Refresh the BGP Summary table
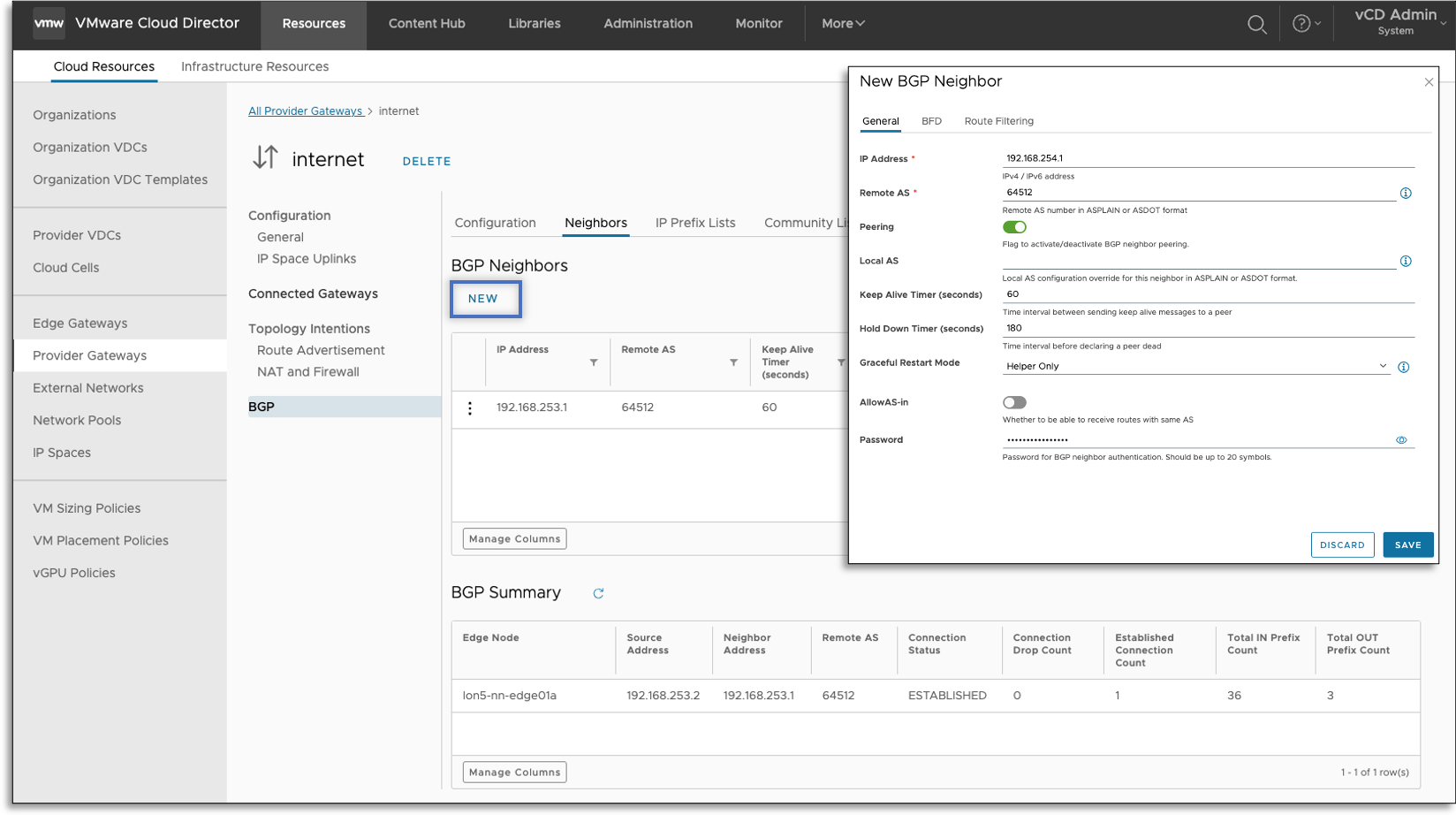The image size is (1456, 815). coord(598,593)
